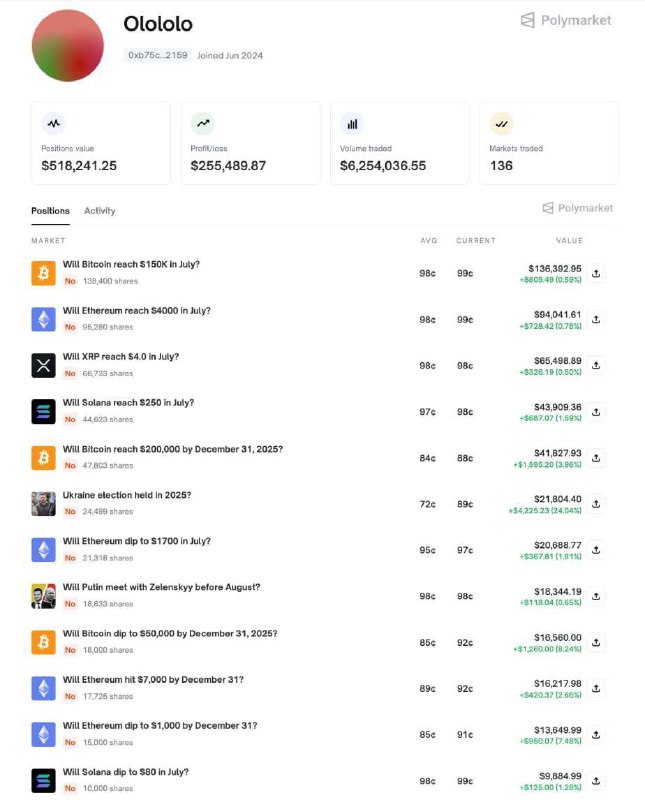Click the XRP market logo icon
The width and height of the screenshot is (645, 800).
tap(43, 365)
